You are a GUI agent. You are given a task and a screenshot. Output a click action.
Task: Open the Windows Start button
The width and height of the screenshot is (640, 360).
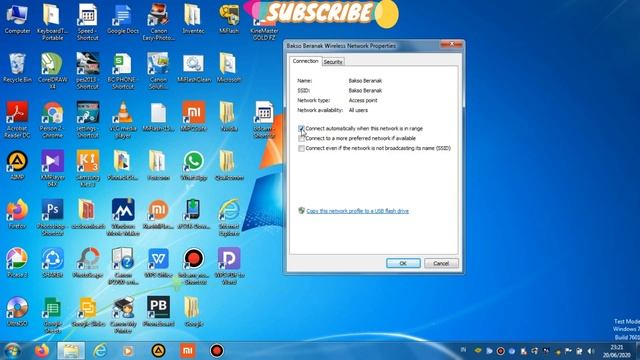tap(12, 351)
